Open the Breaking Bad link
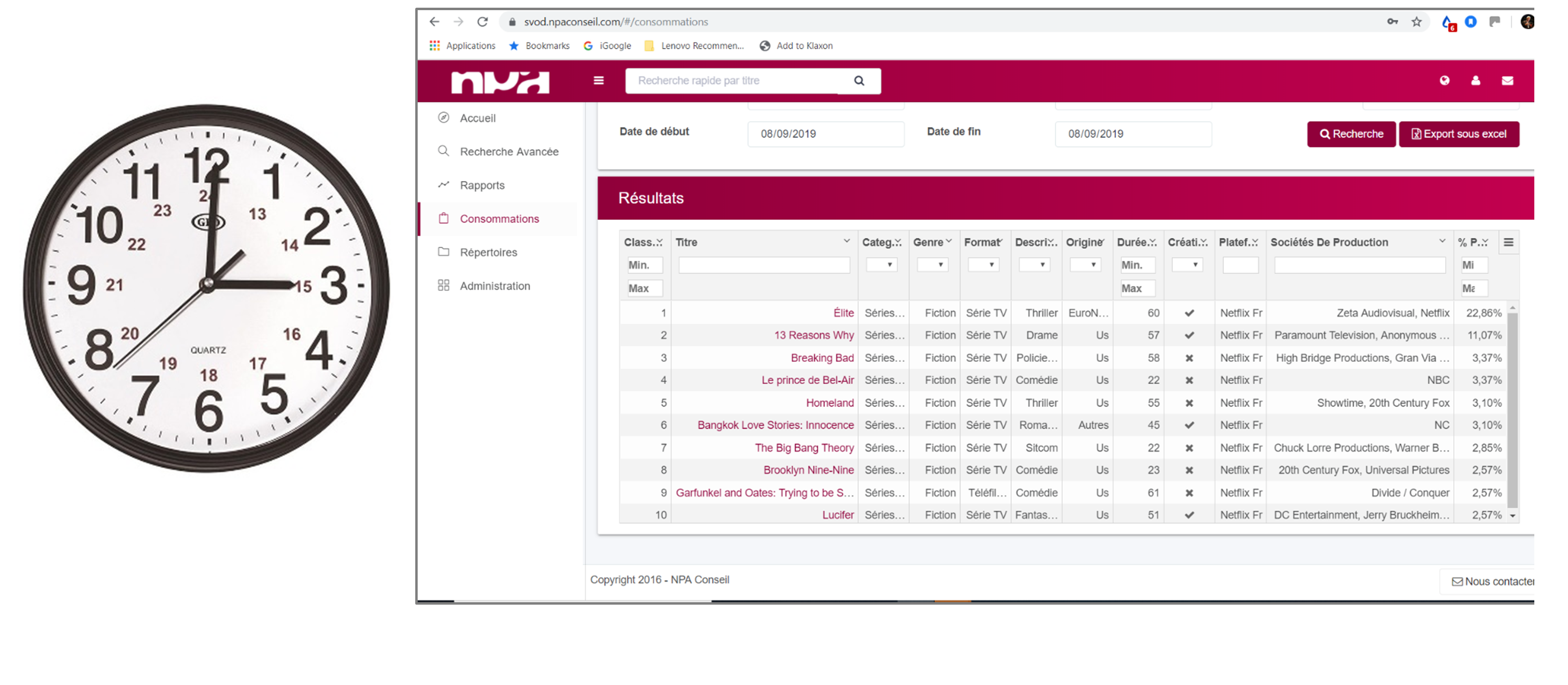Screen dimensions: 1568x685 (822, 358)
